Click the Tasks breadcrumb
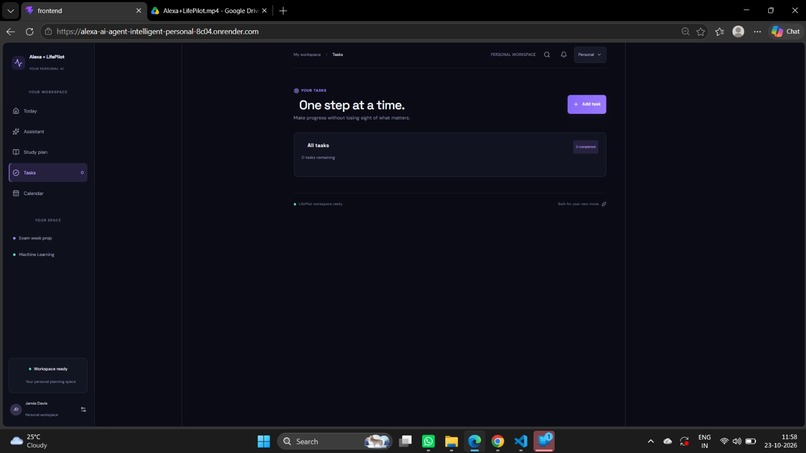Screen dimensions: 806x453 (338, 55)
